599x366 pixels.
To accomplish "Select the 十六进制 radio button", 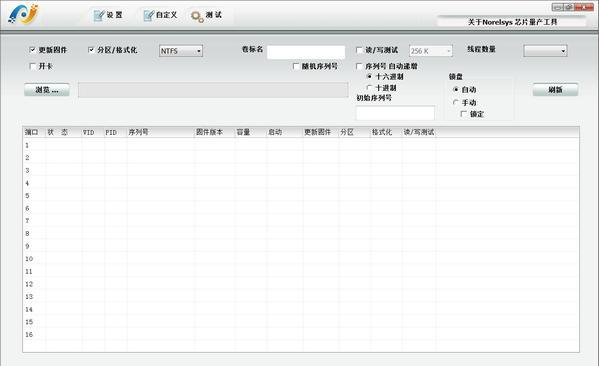I will pos(369,76).
